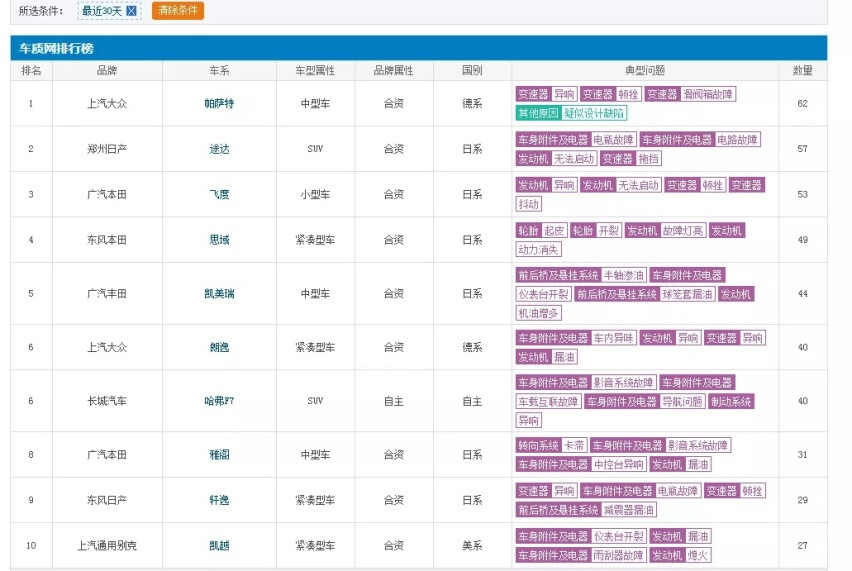852x571 pixels.
Task: Click the 车质网排行榜 panel title
Action: click(x=56, y=48)
